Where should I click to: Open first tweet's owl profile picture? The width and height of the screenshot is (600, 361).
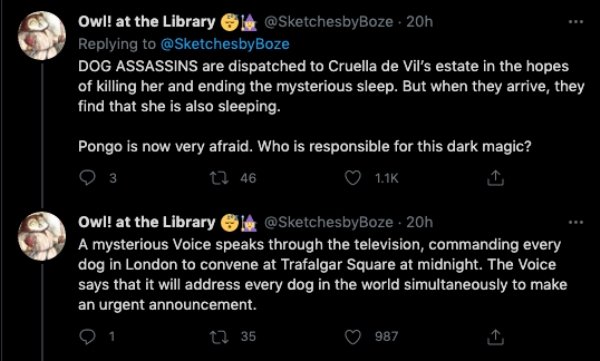[42, 35]
